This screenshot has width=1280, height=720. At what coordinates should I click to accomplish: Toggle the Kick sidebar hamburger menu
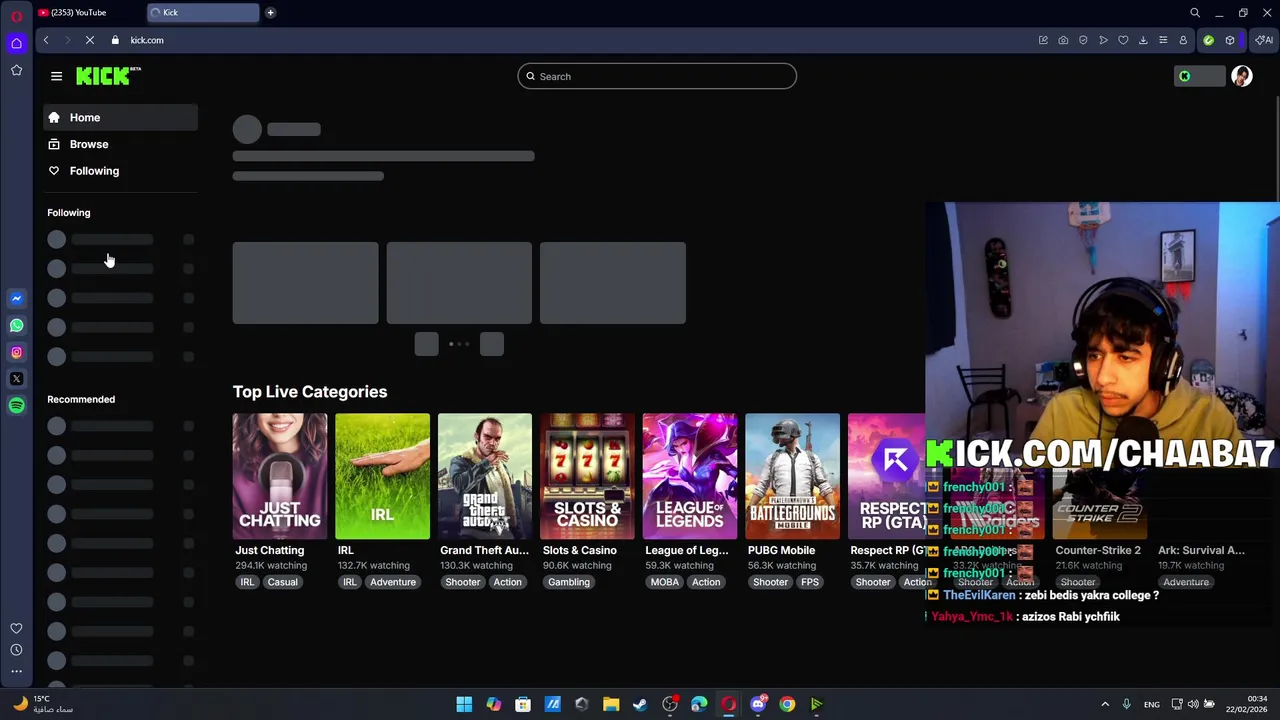pos(56,76)
